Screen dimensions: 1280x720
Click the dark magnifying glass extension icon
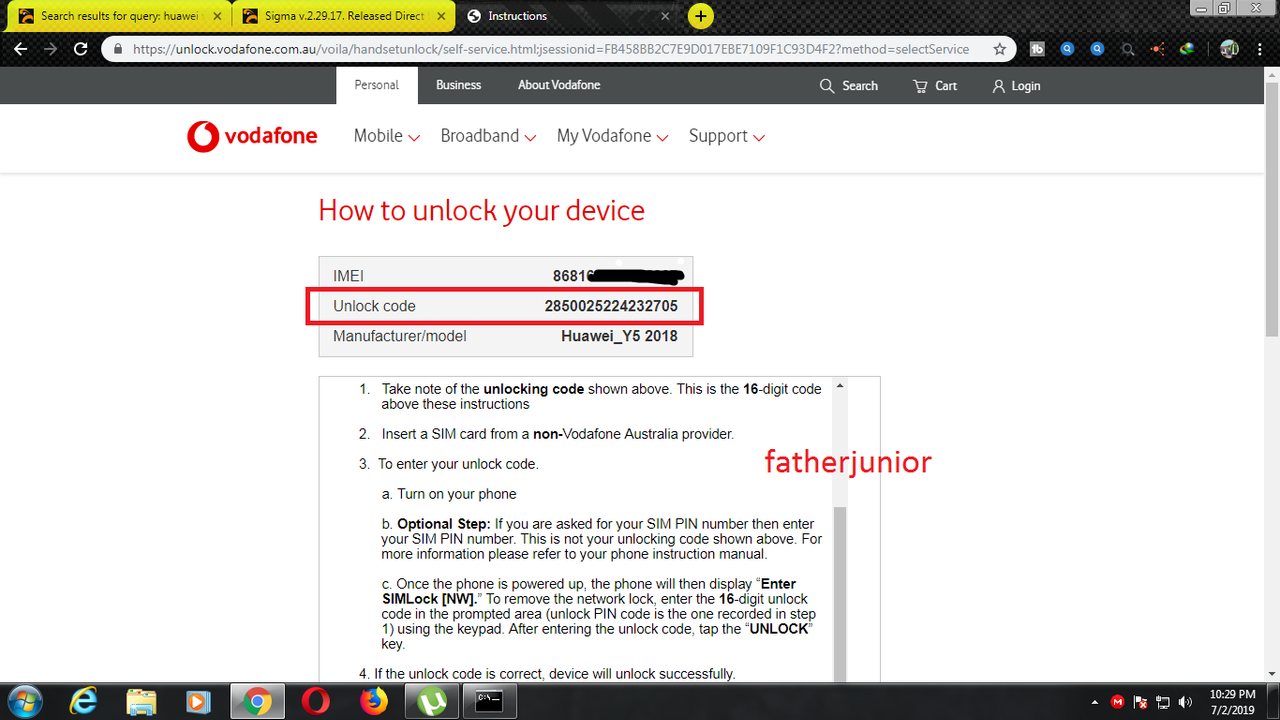1128,48
